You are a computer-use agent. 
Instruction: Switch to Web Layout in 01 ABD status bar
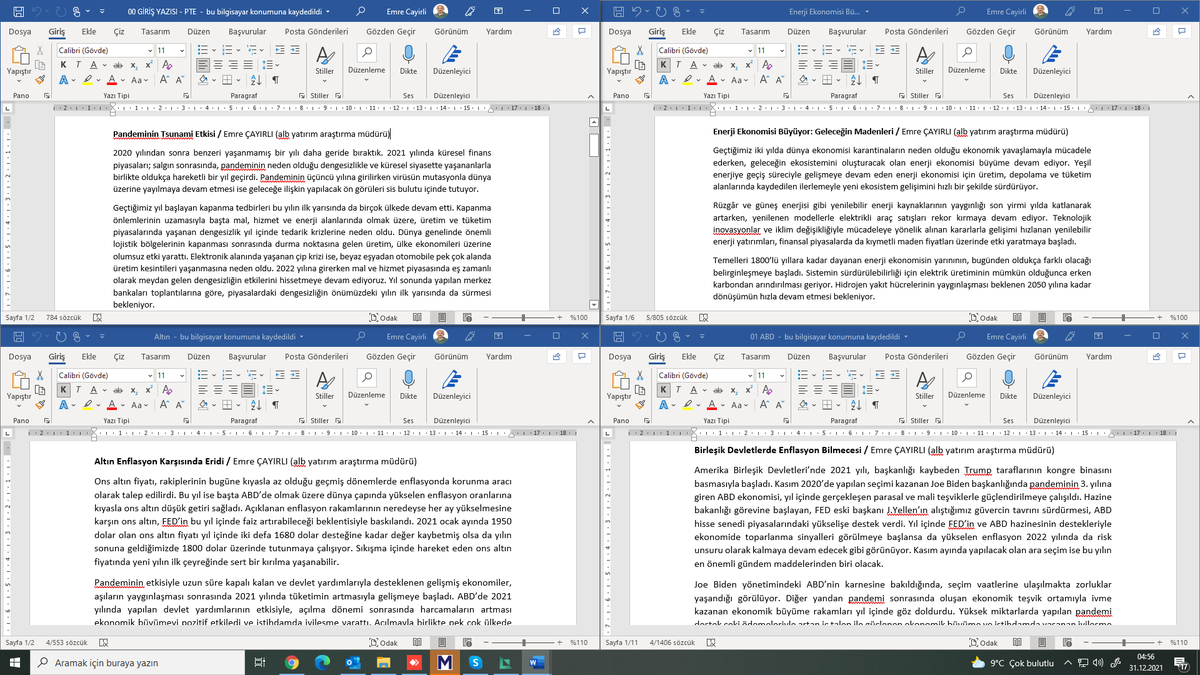[1067, 642]
